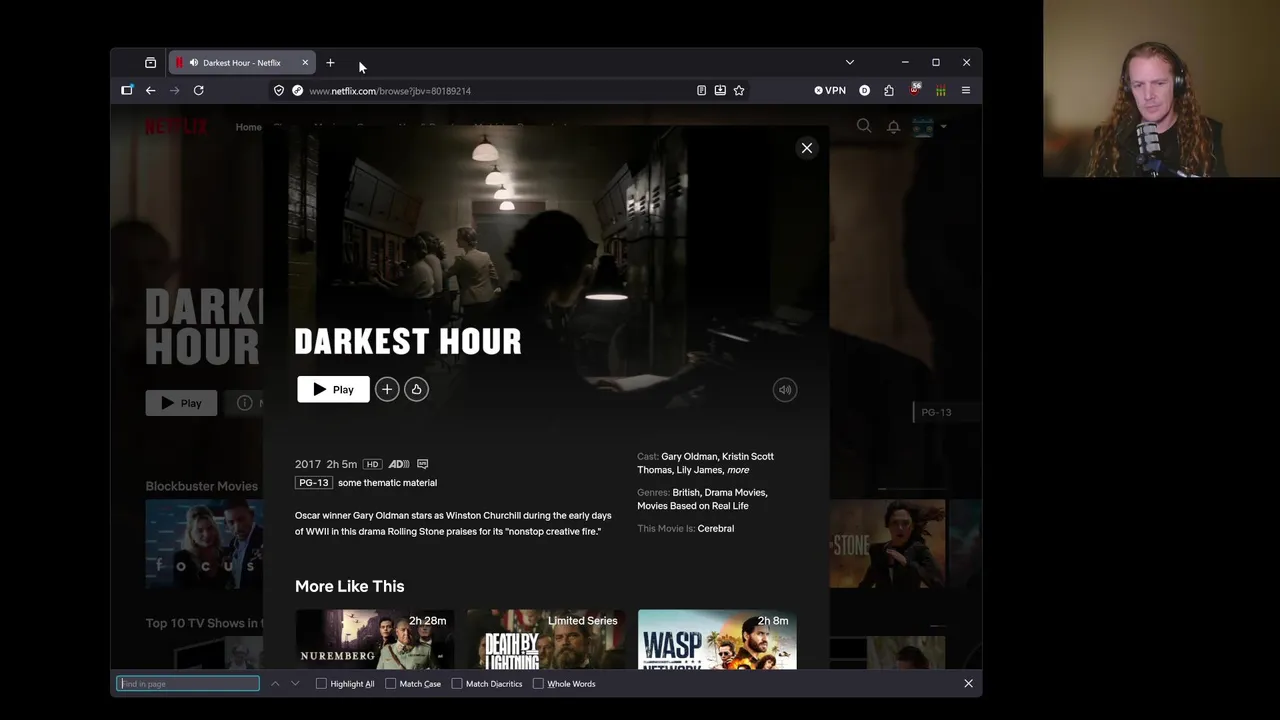
Task: Expand the list all tabs dropdown
Action: coord(850,62)
